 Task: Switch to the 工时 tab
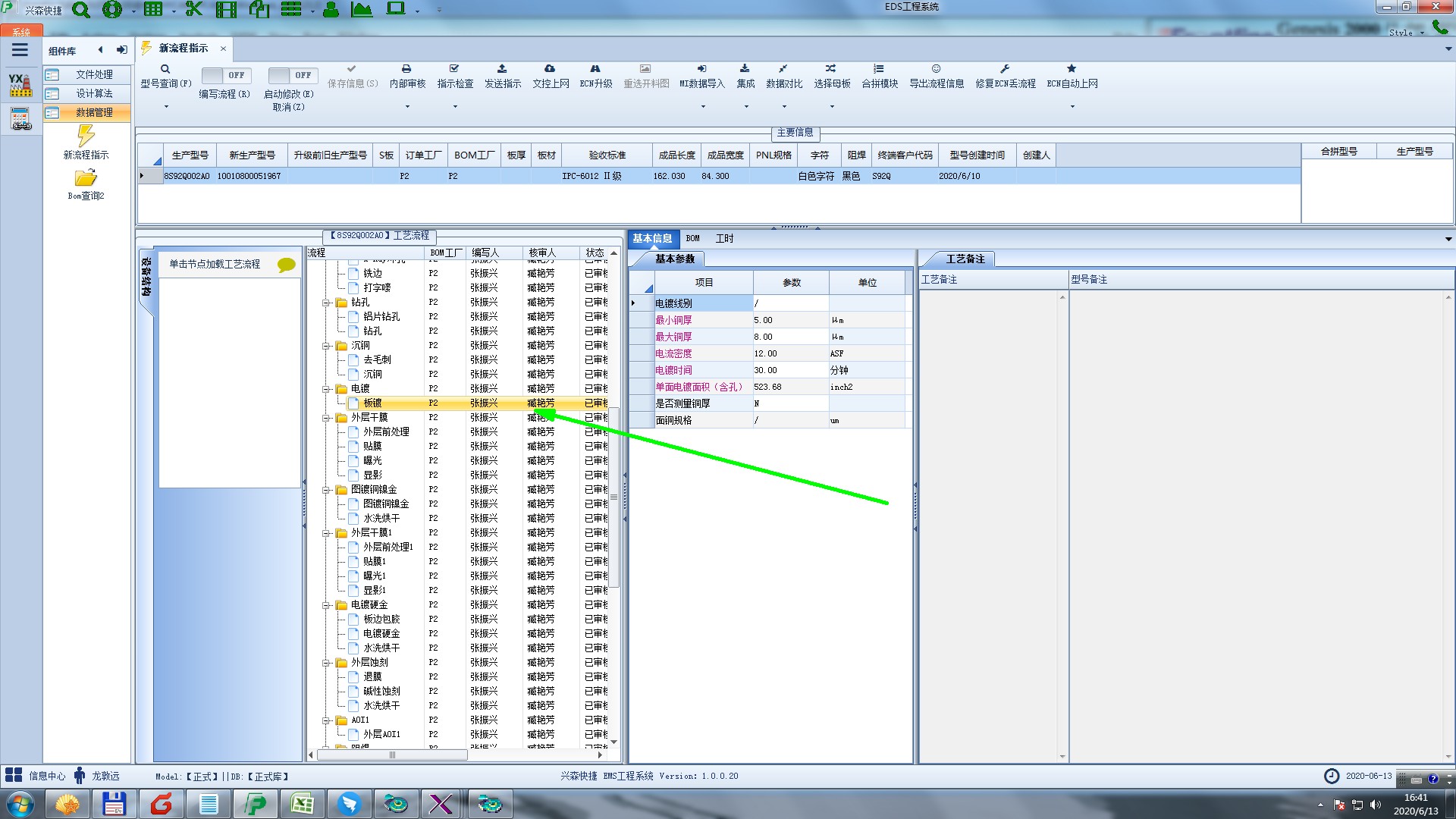(724, 238)
